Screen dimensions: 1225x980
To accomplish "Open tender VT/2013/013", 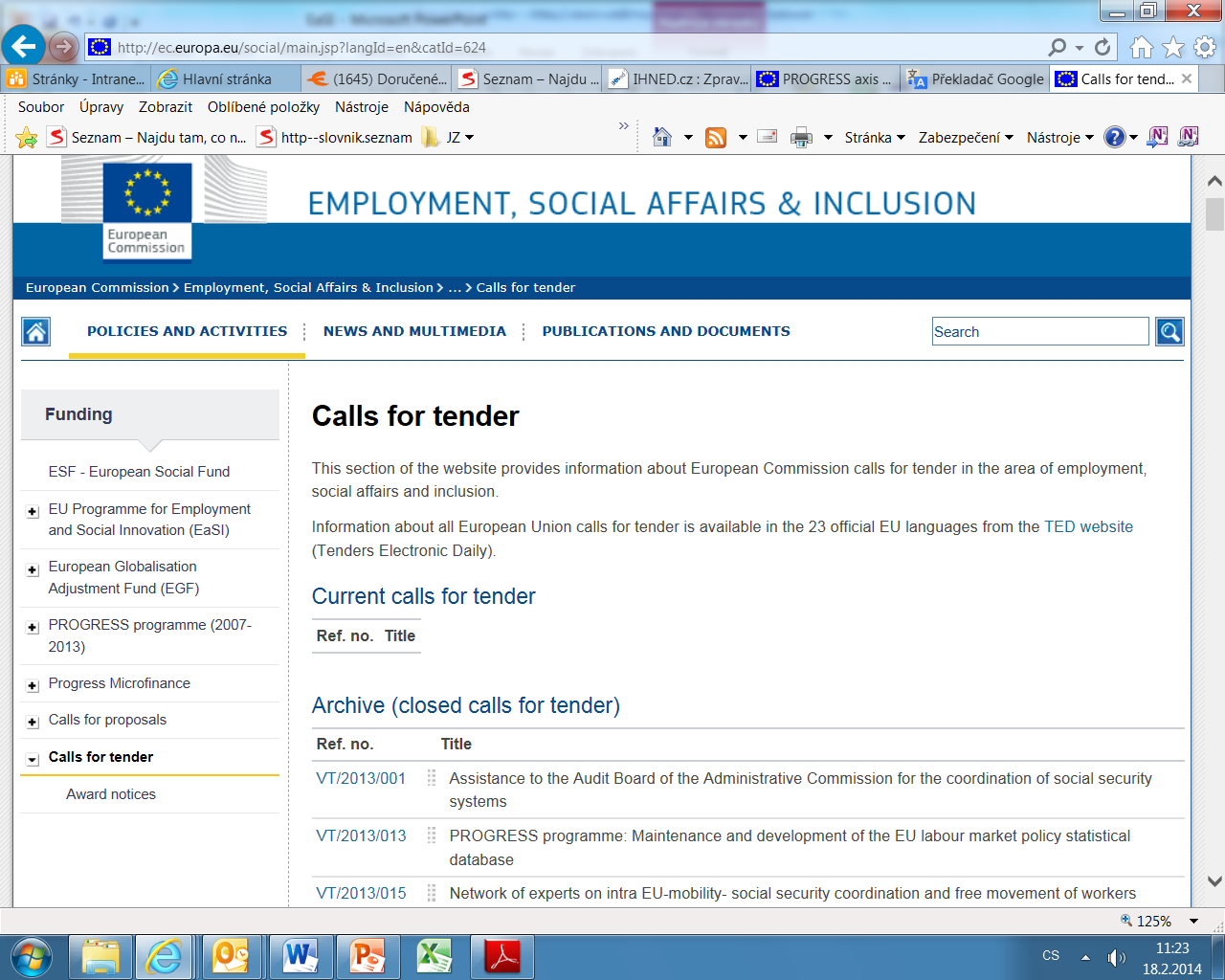I will 361,835.
